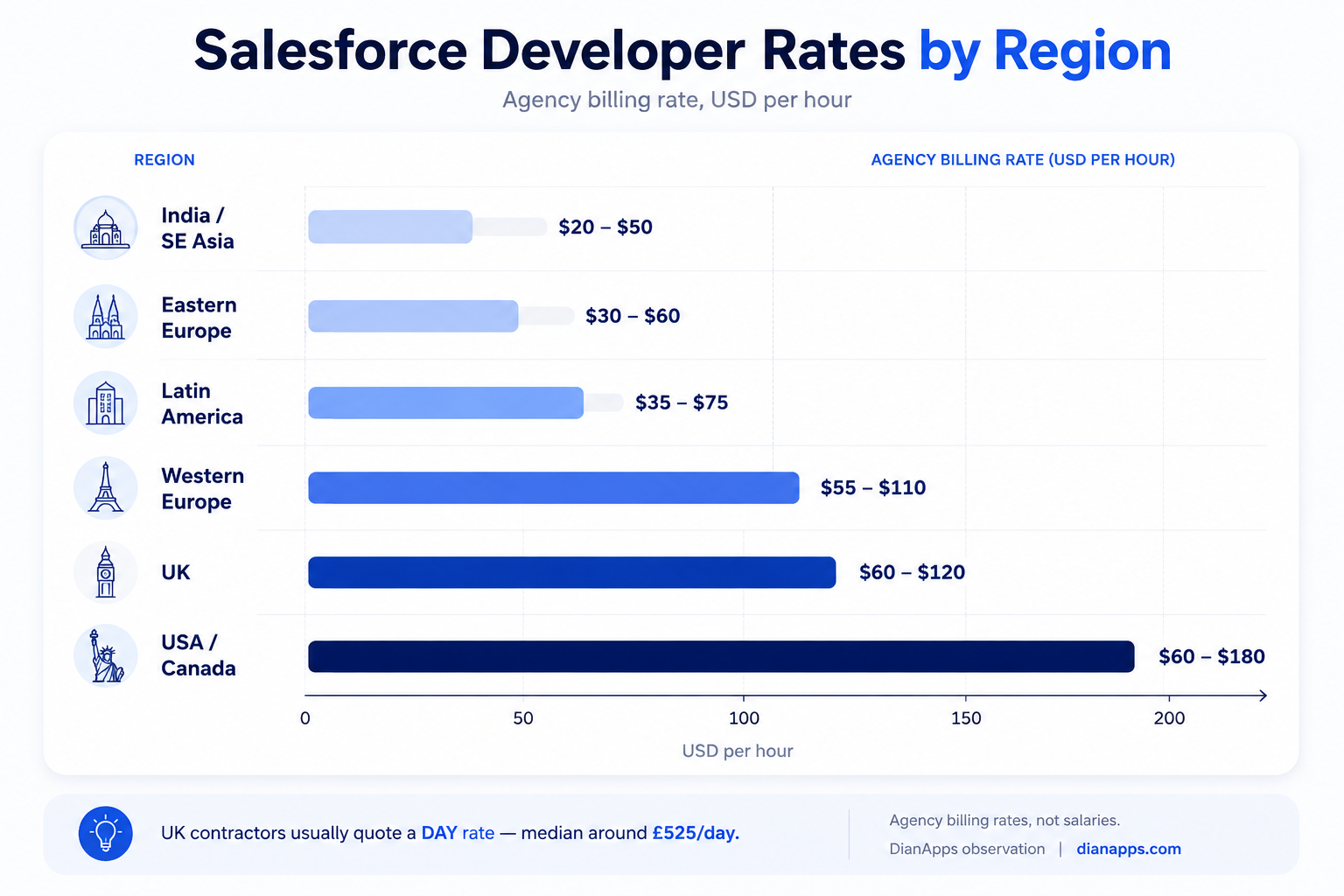This screenshot has height=896, width=1344.
Task: Click the subtitle "Agency billing rate, USD per hour"
Action: [676, 100]
